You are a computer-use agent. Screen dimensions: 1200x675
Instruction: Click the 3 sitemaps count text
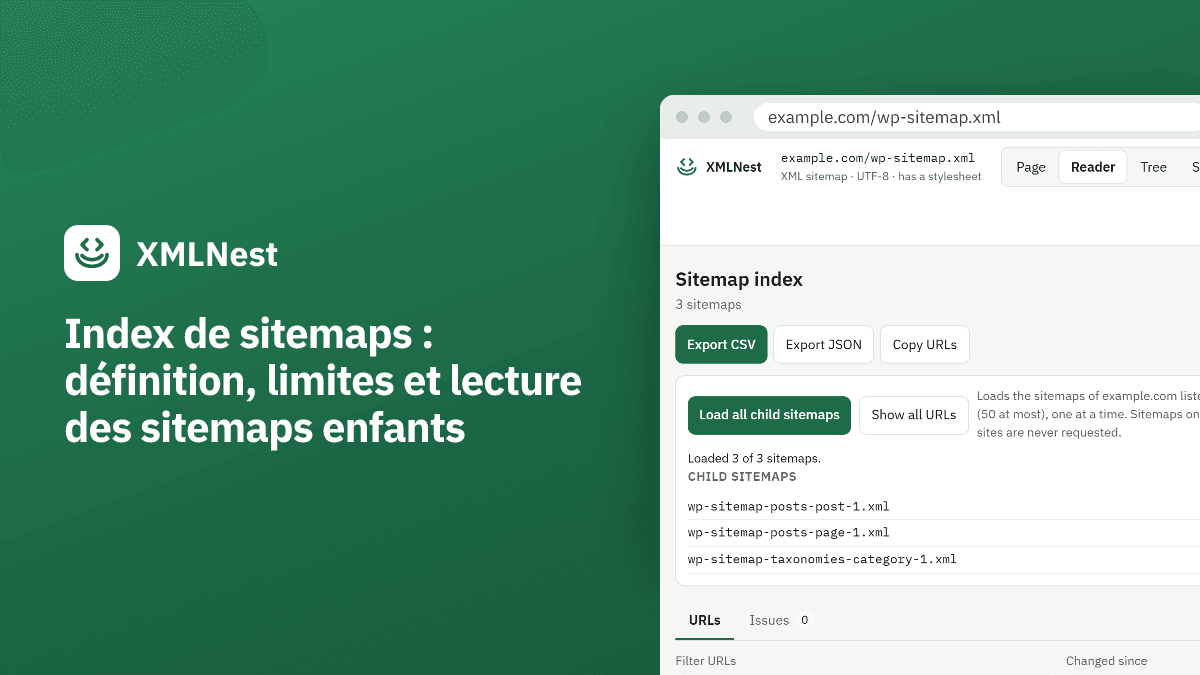click(708, 304)
